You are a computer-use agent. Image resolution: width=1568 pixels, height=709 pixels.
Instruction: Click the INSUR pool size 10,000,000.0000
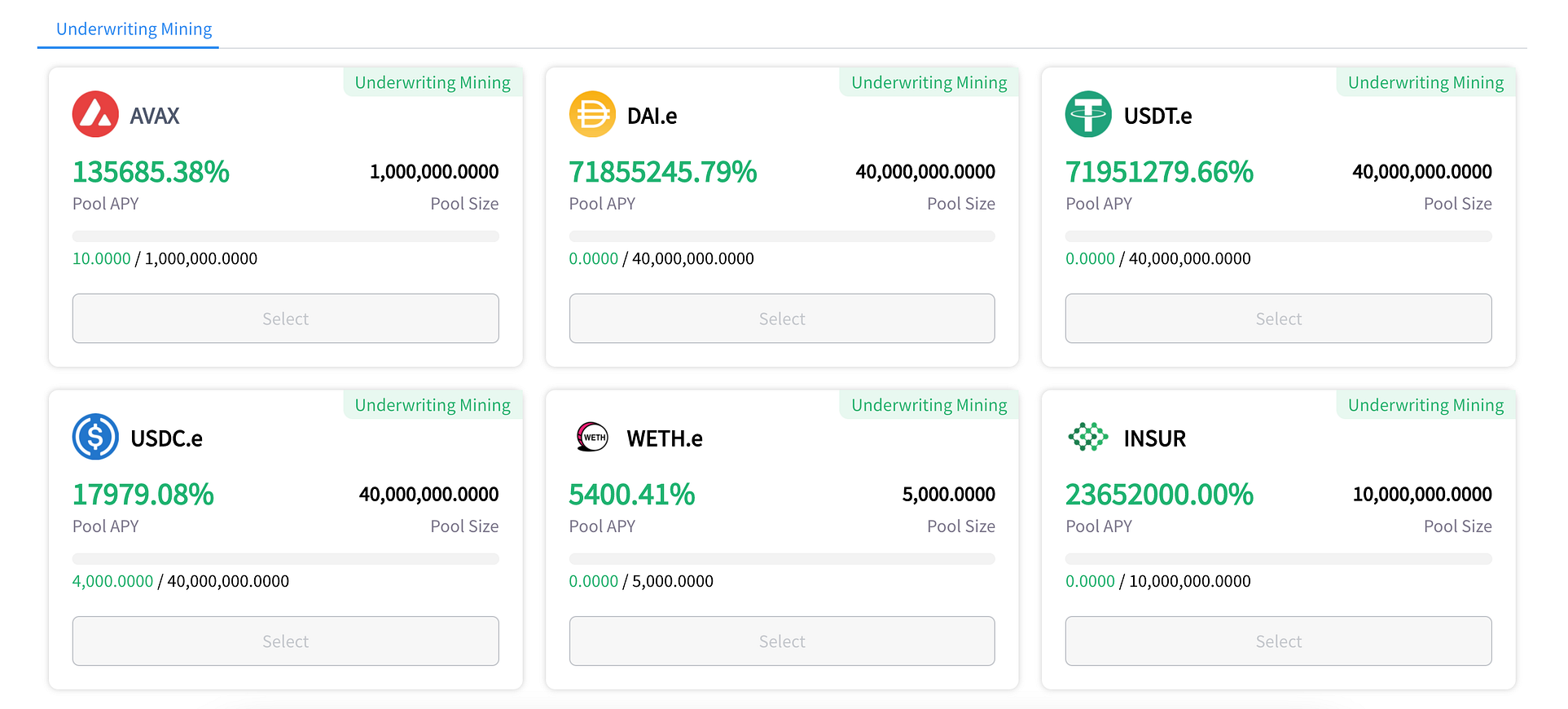(x=1422, y=495)
